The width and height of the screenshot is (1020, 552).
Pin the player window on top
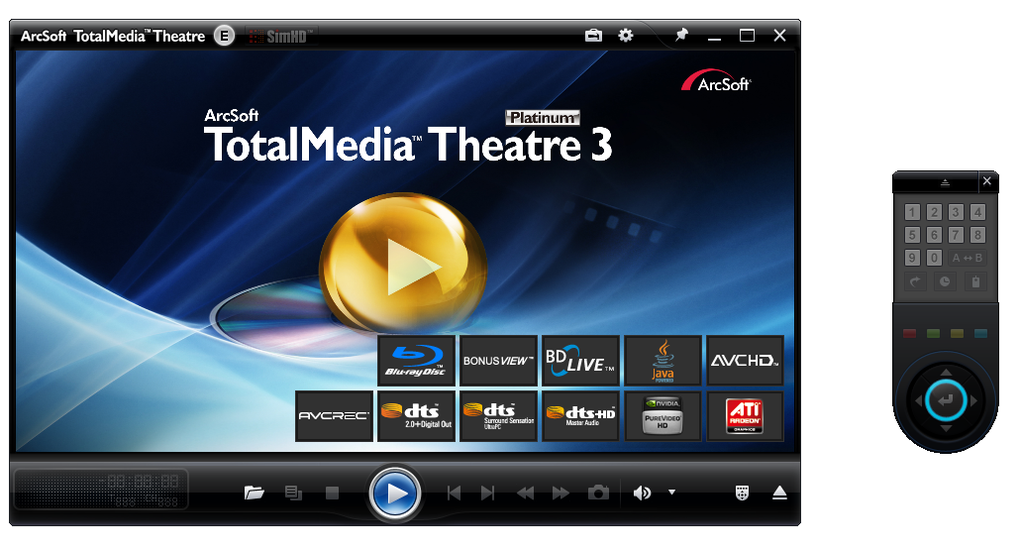click(x=681, y=34)
